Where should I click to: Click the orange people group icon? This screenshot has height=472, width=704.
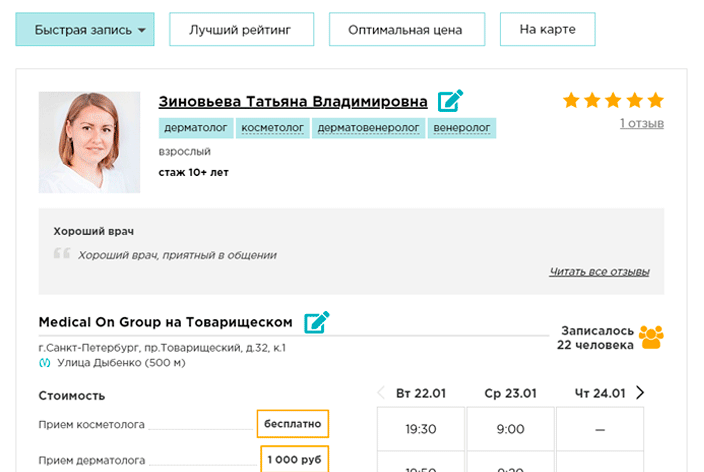[x=652, y=337]
